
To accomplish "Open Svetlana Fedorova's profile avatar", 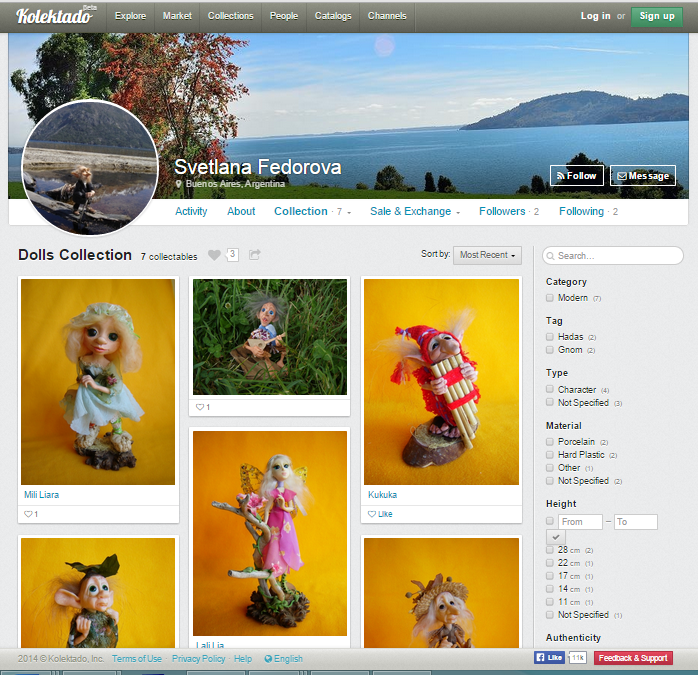I will click(90, 167).
